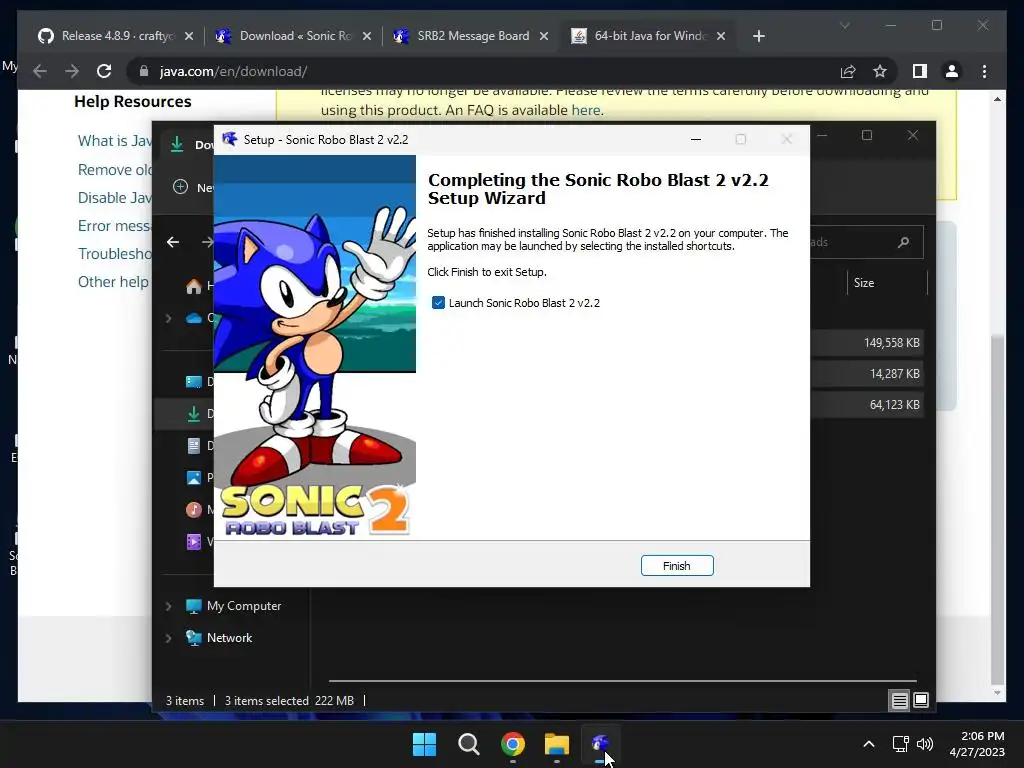Open Windows Start menu
This screenshot has height=768, width=1024.
(x=424, y=744)
